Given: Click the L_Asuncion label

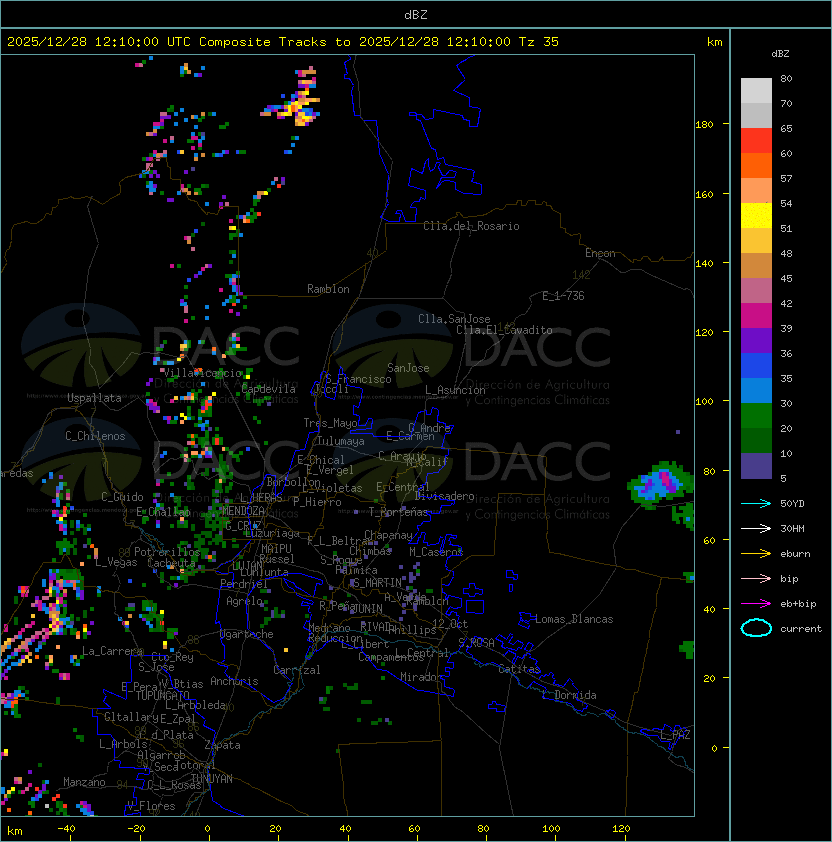Looking at the screenshot, I should pyautogui.click(x=455, y=390).
